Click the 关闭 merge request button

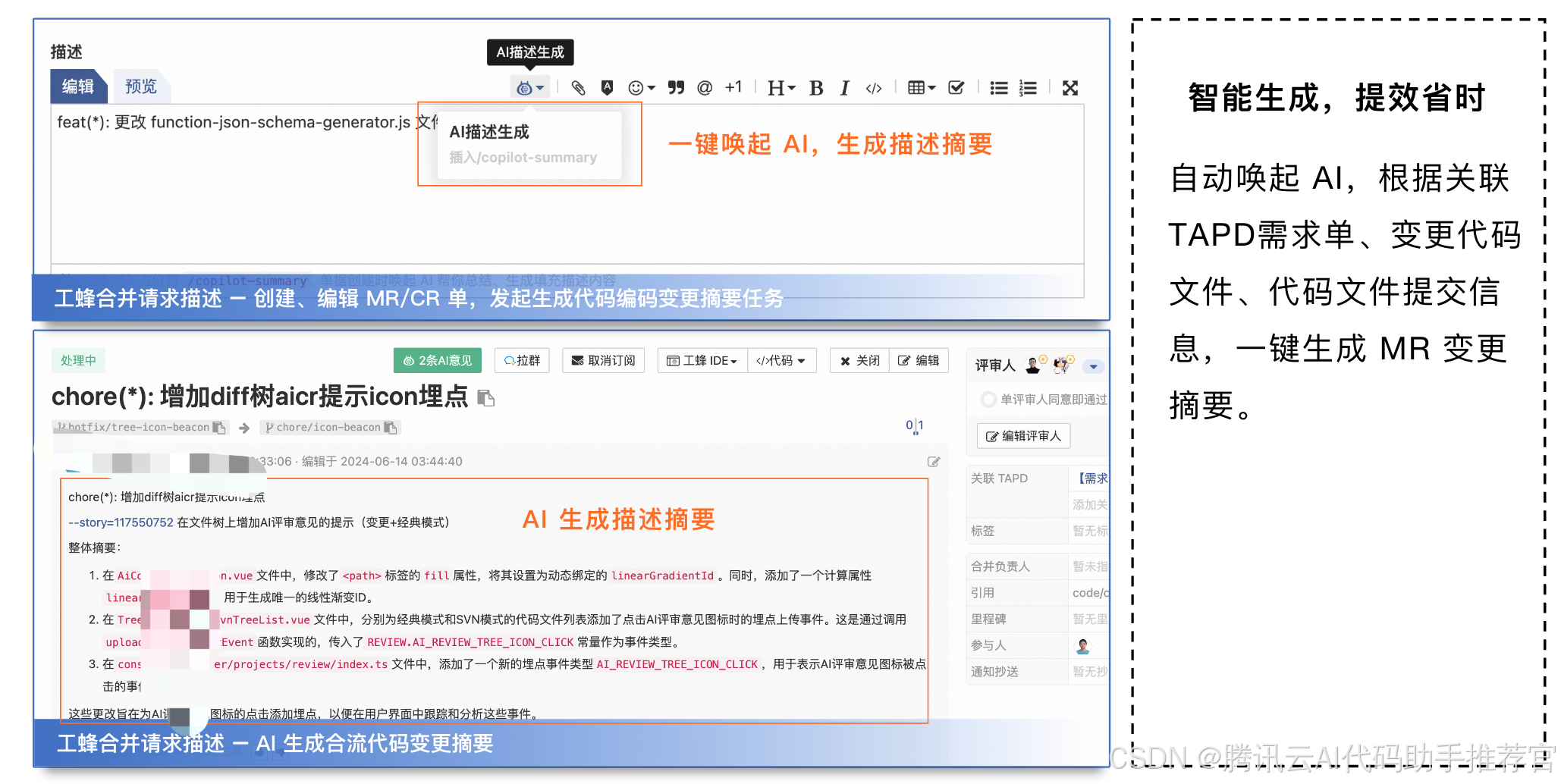859,360
